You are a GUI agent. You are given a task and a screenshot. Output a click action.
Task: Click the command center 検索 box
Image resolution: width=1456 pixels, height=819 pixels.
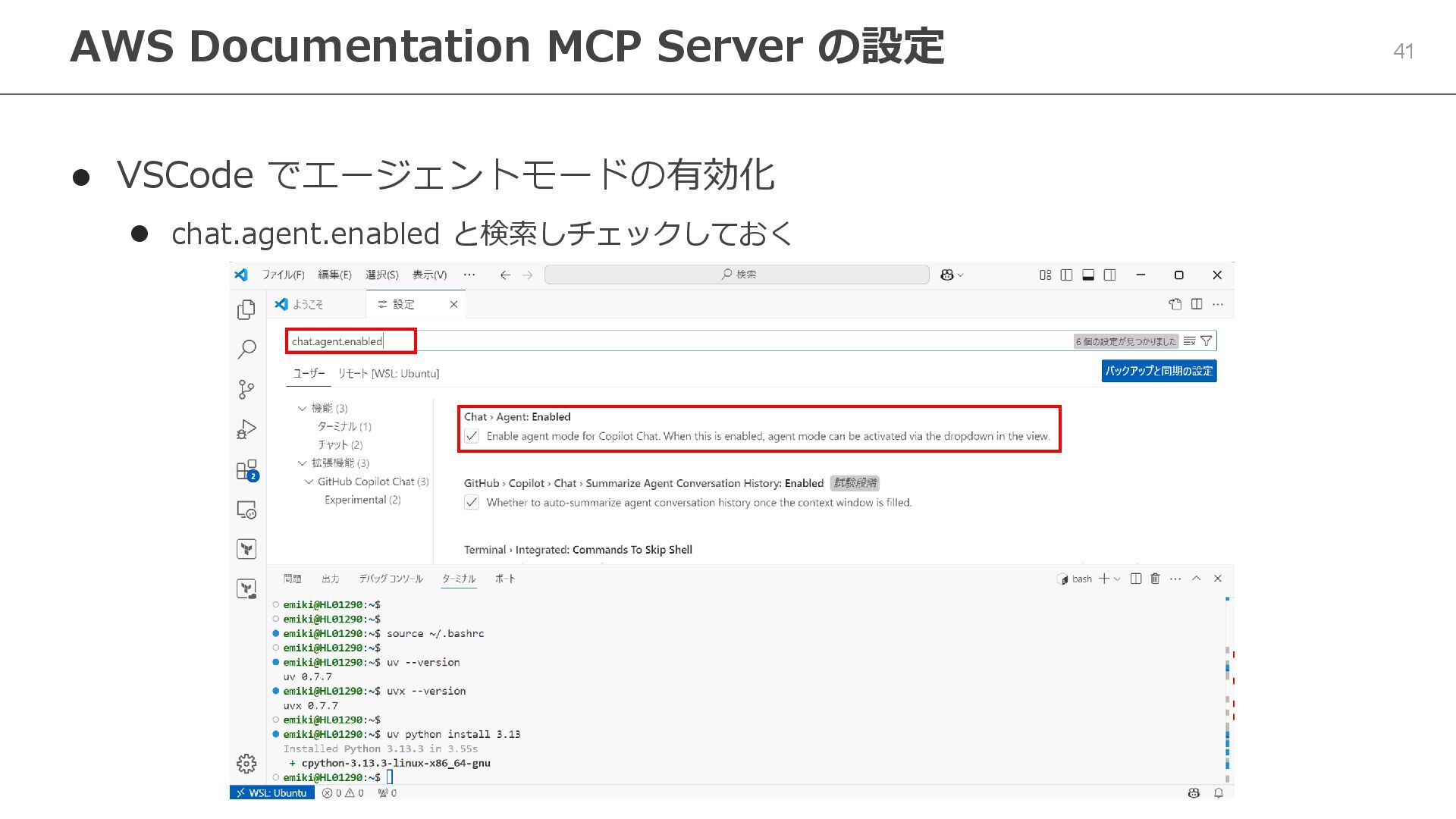[x=737, y=275]
